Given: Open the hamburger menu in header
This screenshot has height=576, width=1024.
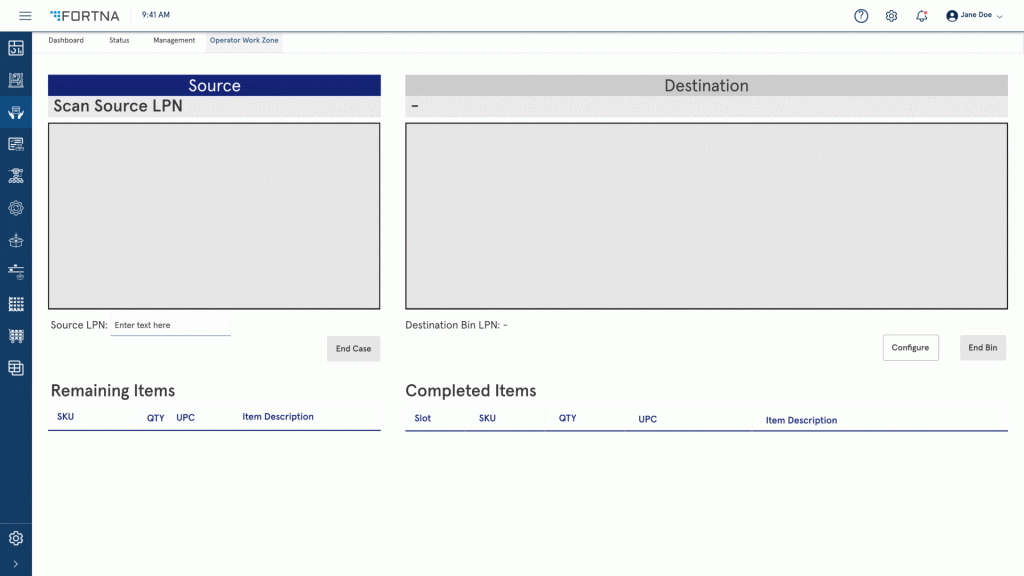Looking at the screenshot, I should point(25,16).
